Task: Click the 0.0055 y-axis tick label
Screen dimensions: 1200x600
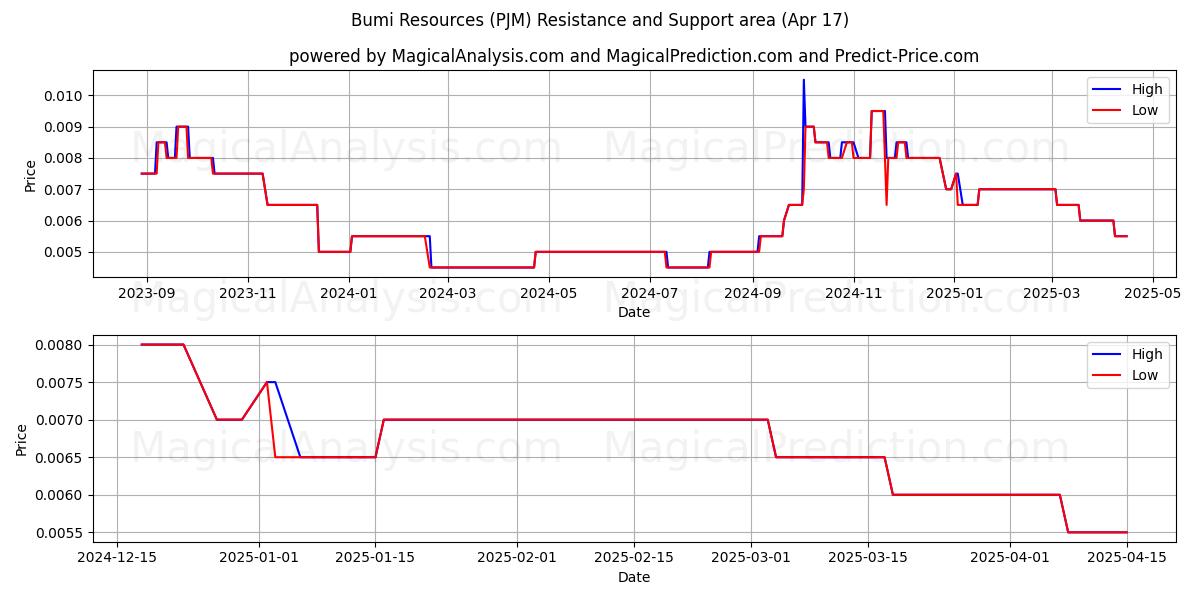Action: [61, 533]
